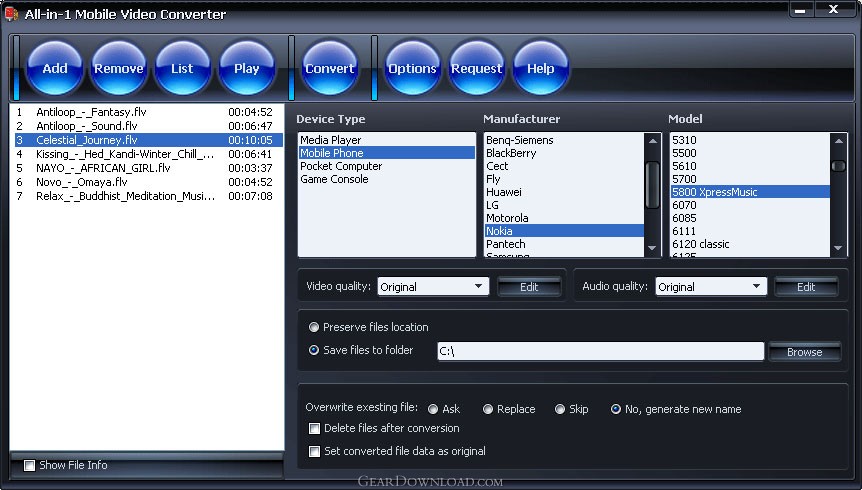Select file Antiloop_-_Sound.flv
The image size is (862, 490).
tap(148, 126)
